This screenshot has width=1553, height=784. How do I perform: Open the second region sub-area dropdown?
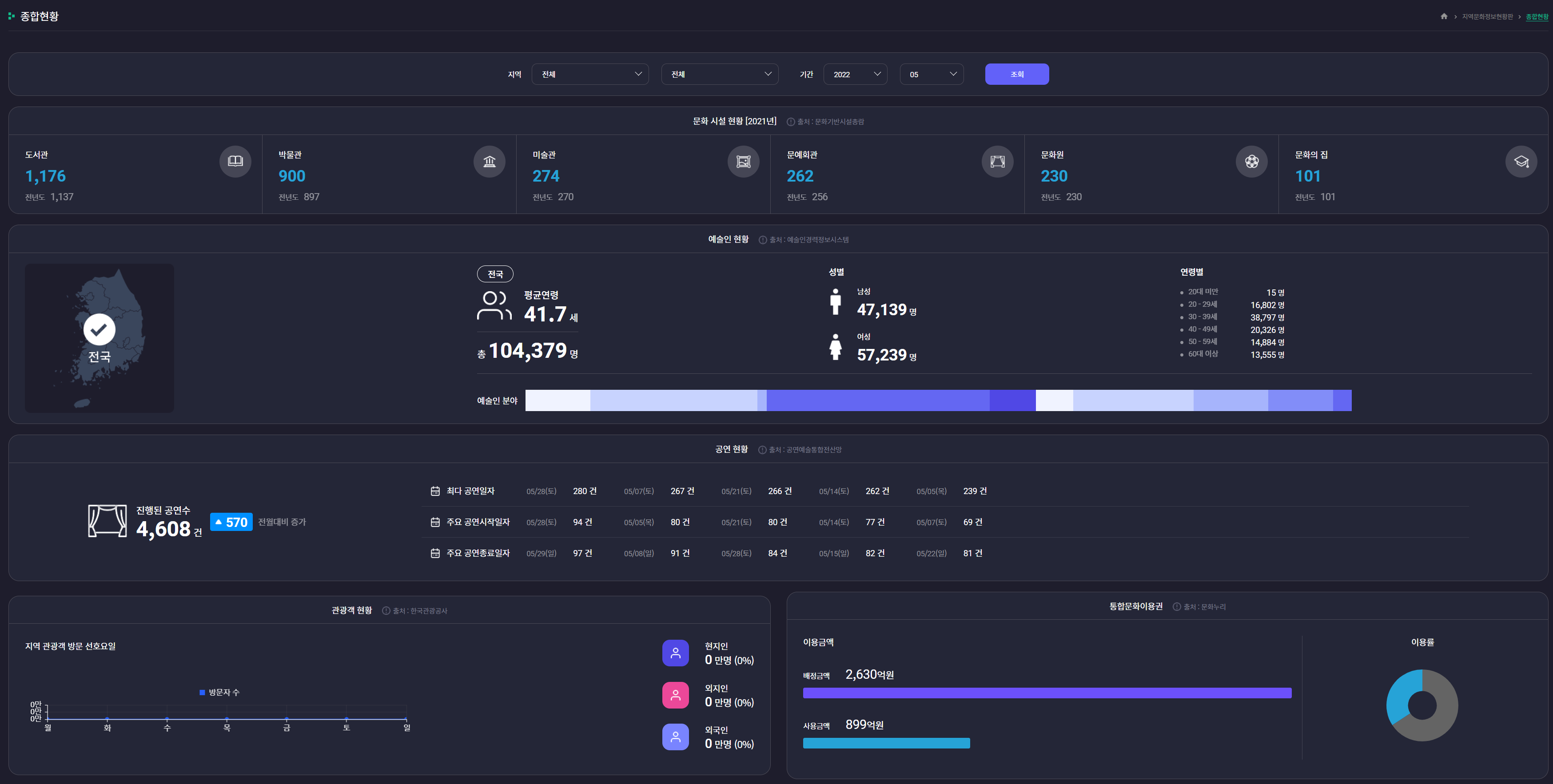click(720, 74)
